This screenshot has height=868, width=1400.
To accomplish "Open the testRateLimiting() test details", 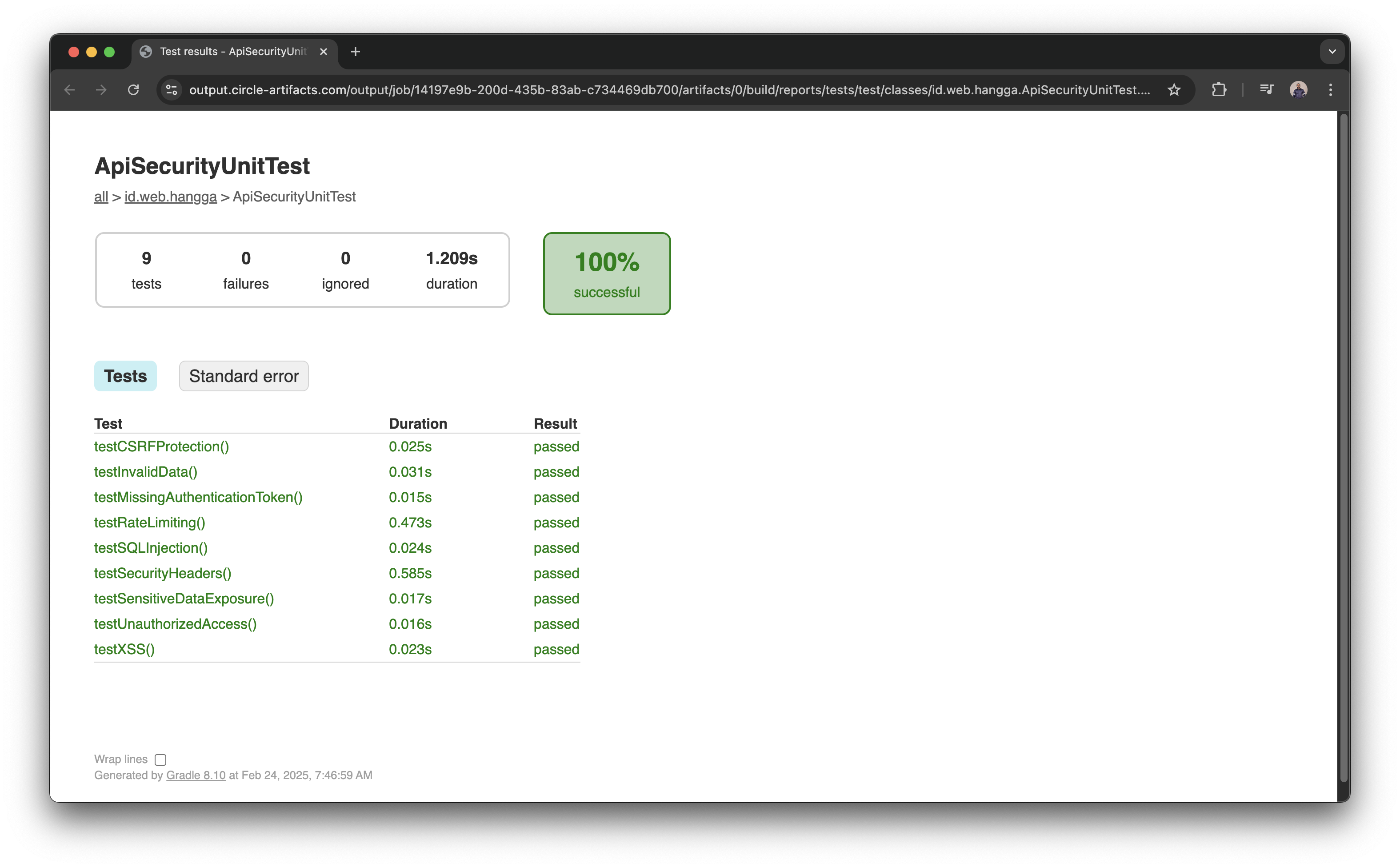I will click(150, 522).
